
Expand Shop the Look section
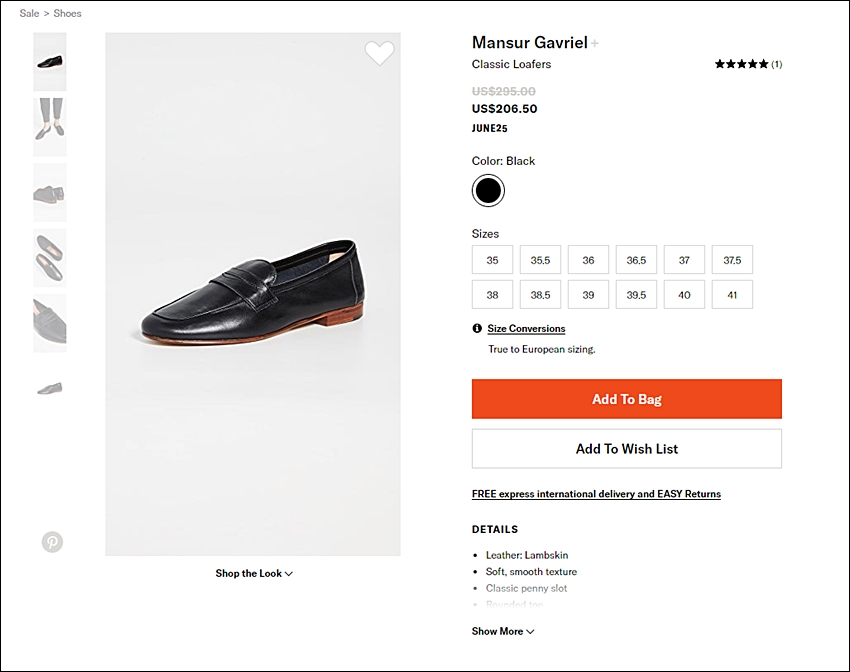point(254,573)
